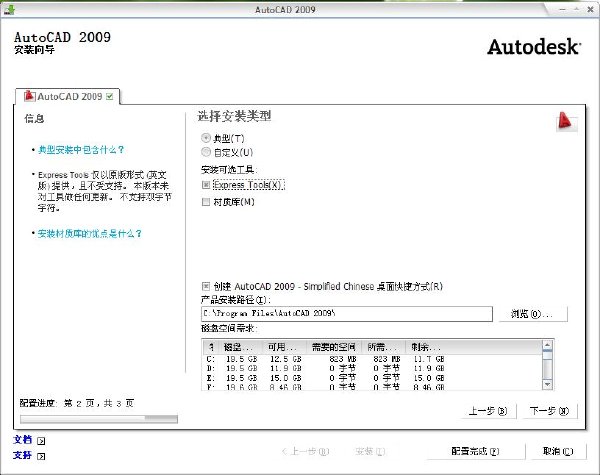The width and height of the screenshot is (600, 475).
Task: Click the green checkmark on AutoCAD 2009 tab
Action: click(x=110, y=96)
